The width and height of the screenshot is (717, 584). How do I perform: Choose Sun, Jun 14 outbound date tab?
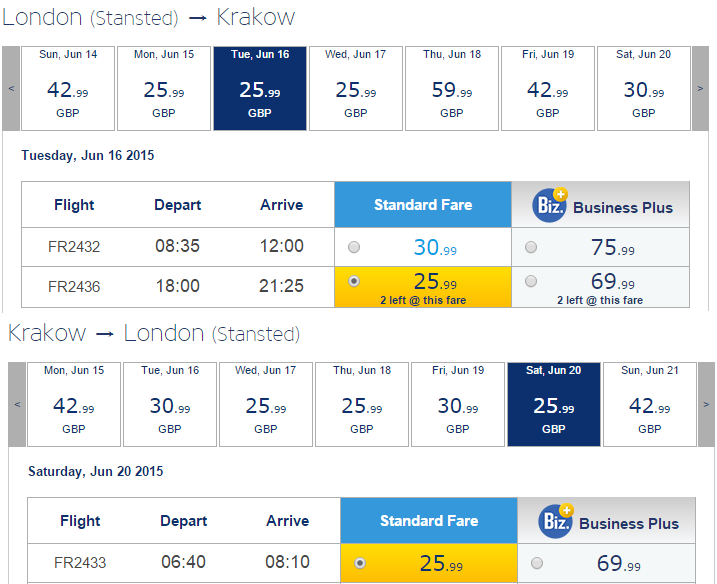pos(68,88)
